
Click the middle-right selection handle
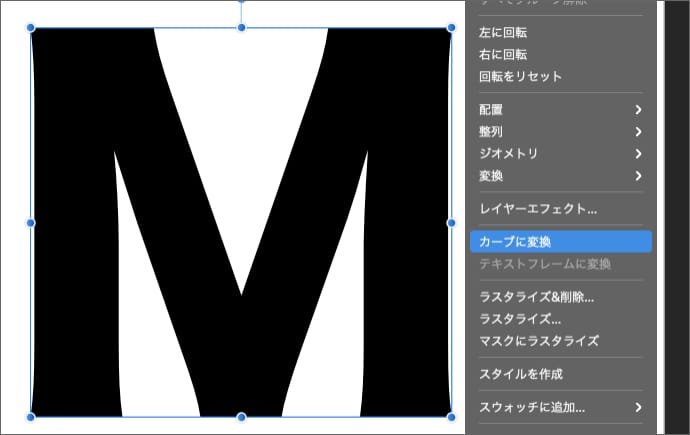451,222
